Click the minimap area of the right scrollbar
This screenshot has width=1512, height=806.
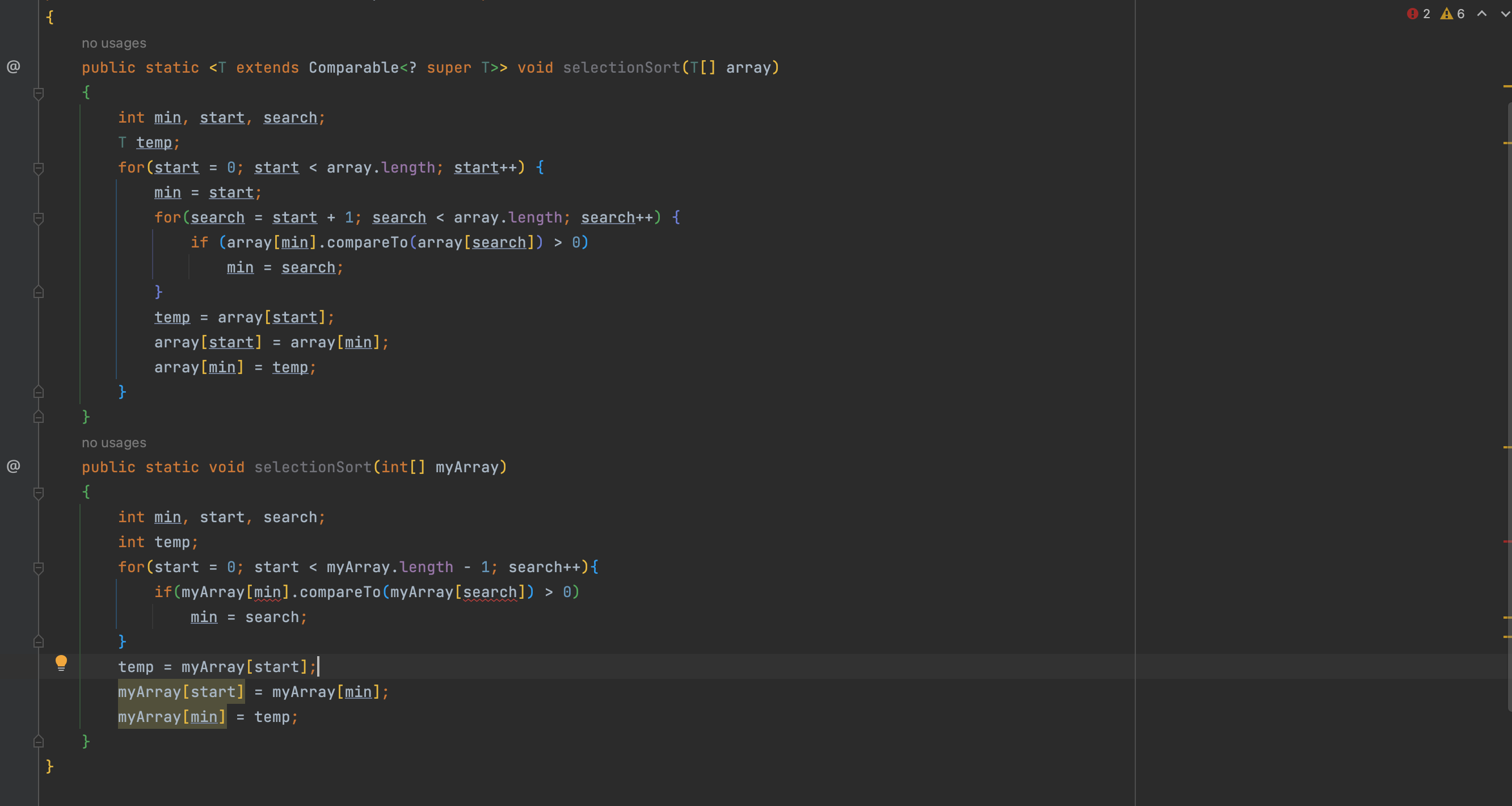click(x=1506, y=352)
